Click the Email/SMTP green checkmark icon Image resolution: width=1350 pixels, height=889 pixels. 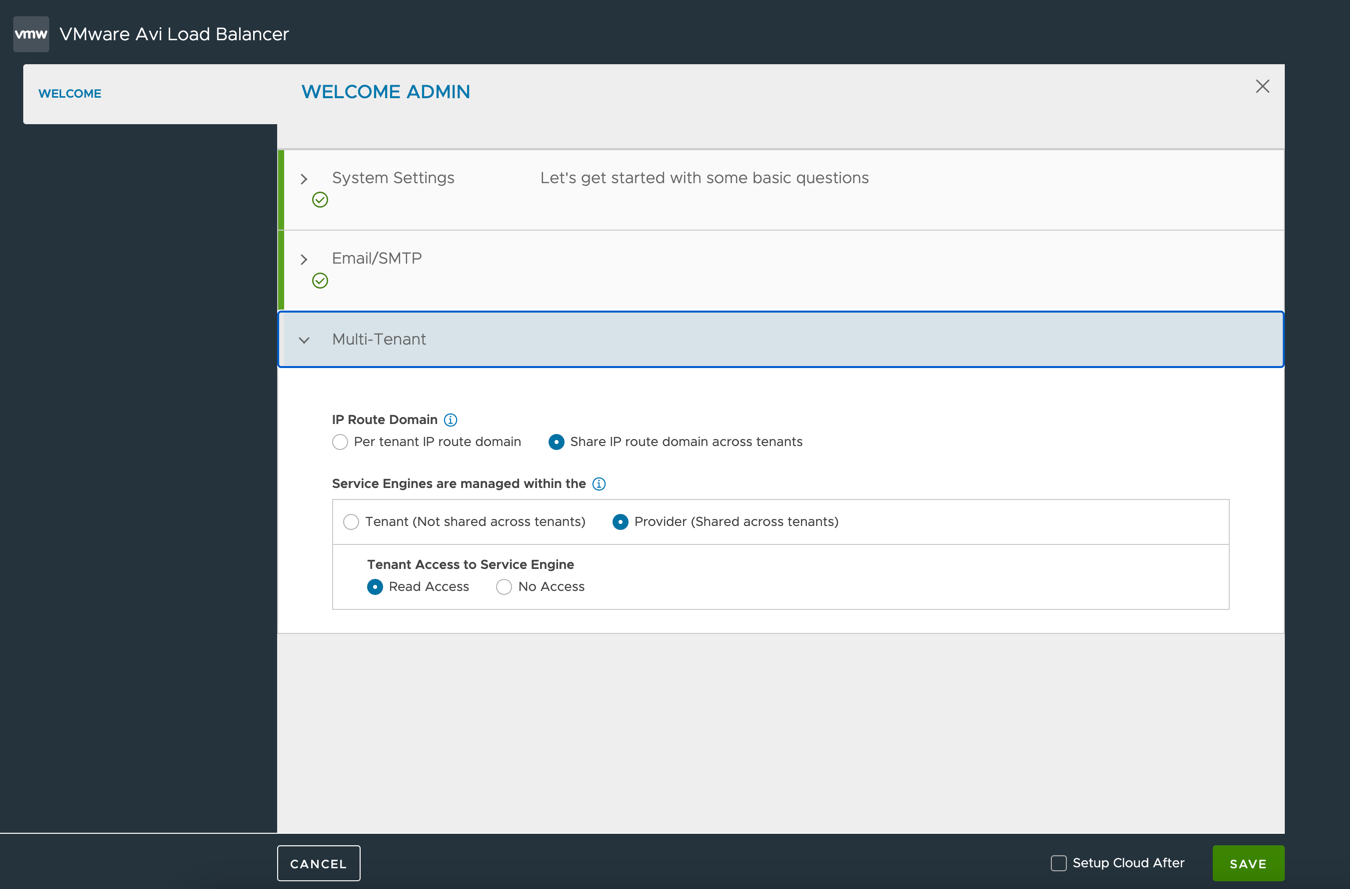pyautogui.click(x=320, y=281)
